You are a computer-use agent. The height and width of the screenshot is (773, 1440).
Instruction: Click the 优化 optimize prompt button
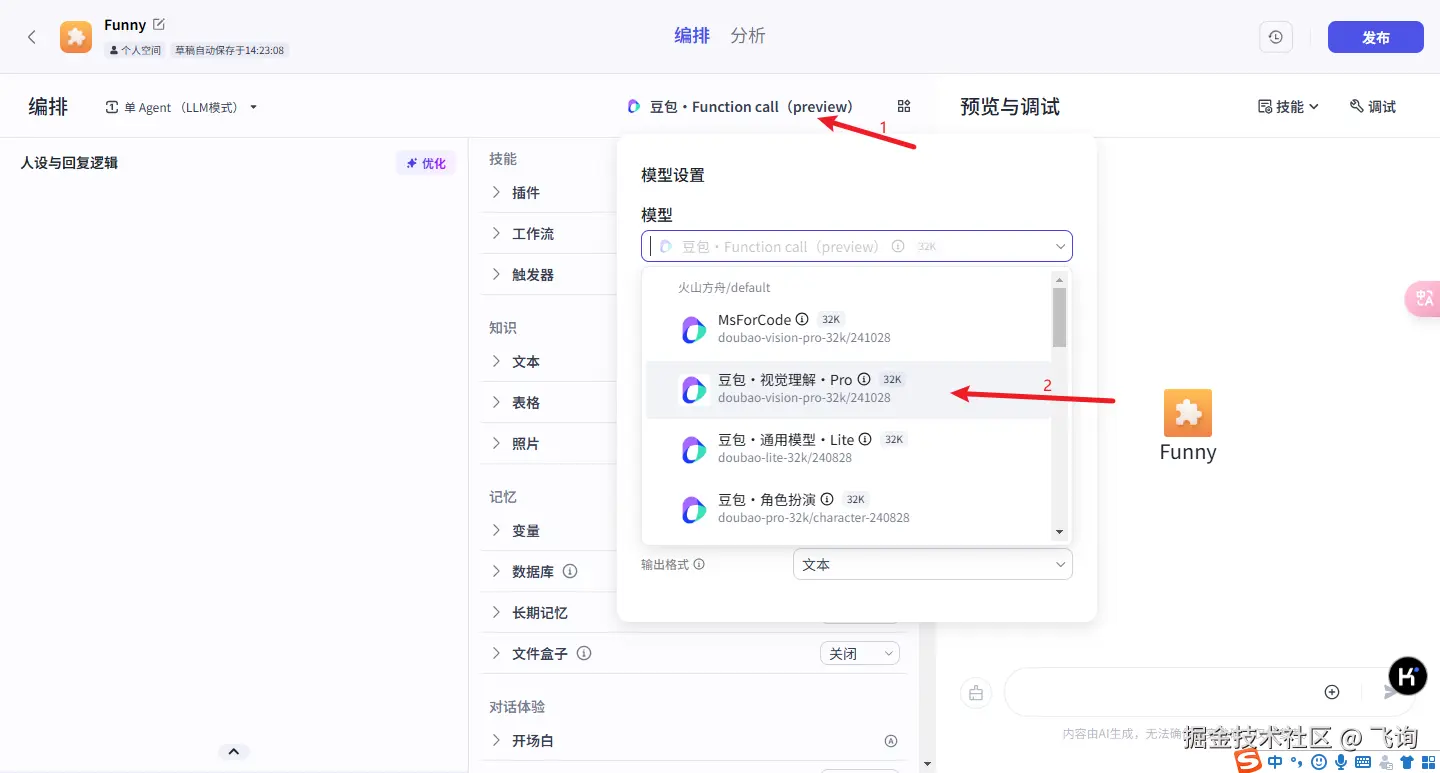(426, 163)
